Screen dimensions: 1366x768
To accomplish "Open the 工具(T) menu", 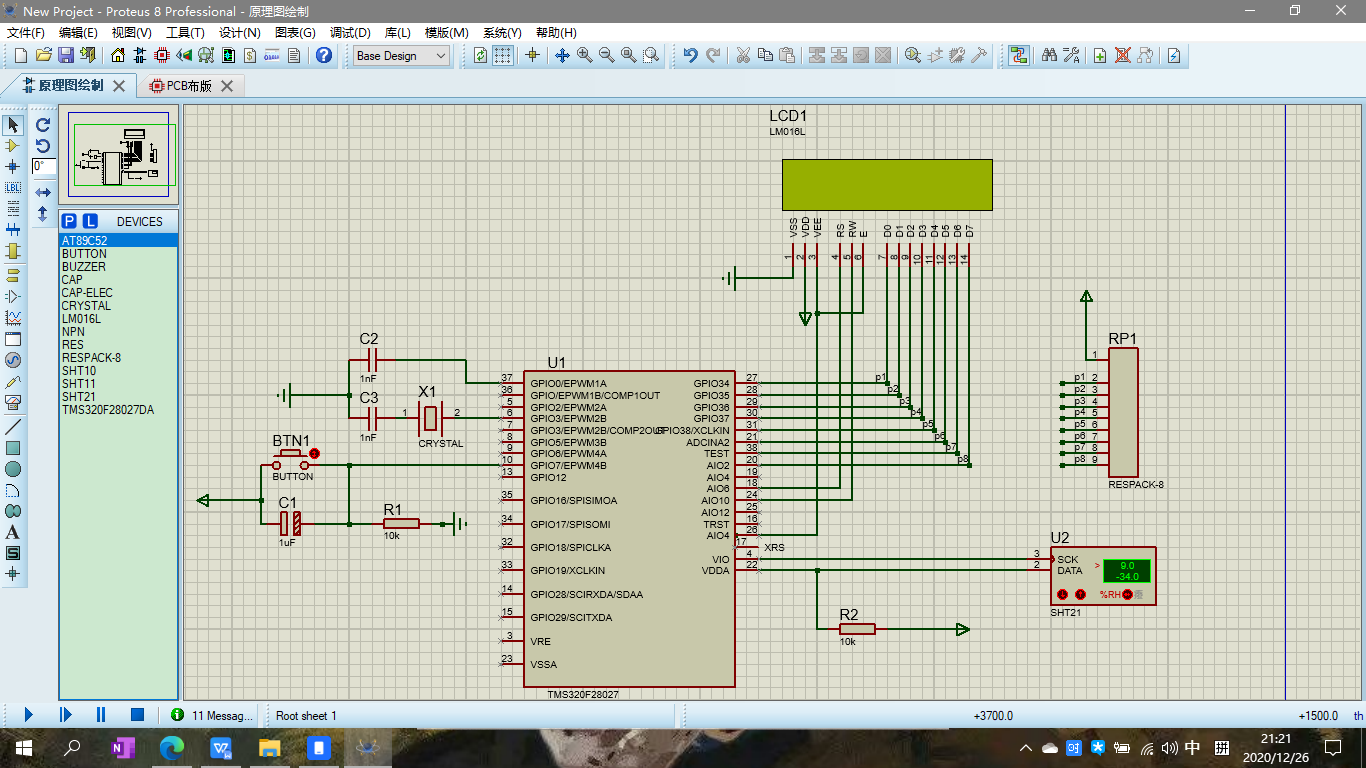I will point(185,33).
